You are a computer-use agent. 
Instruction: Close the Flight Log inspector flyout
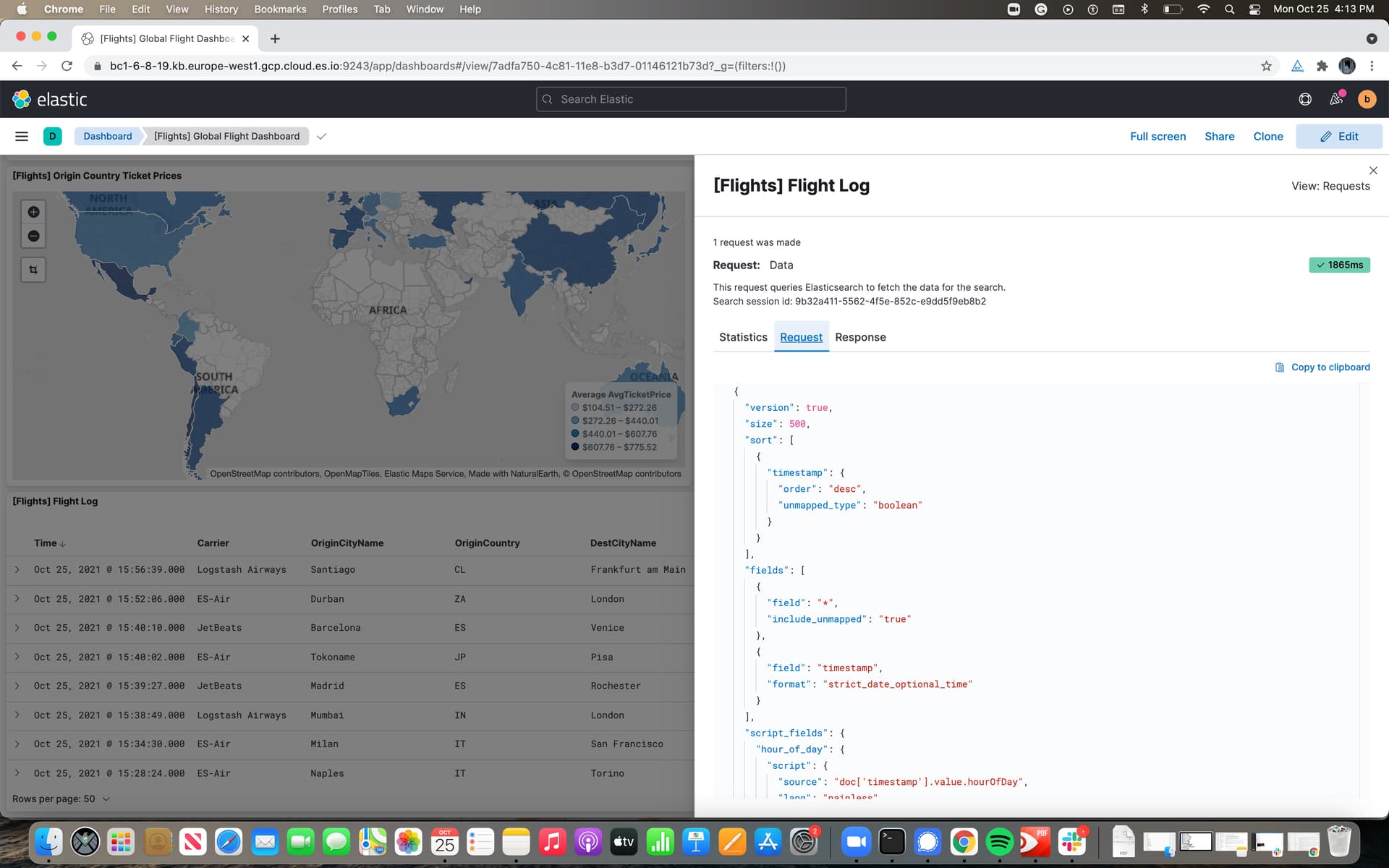pos(1373,171)
